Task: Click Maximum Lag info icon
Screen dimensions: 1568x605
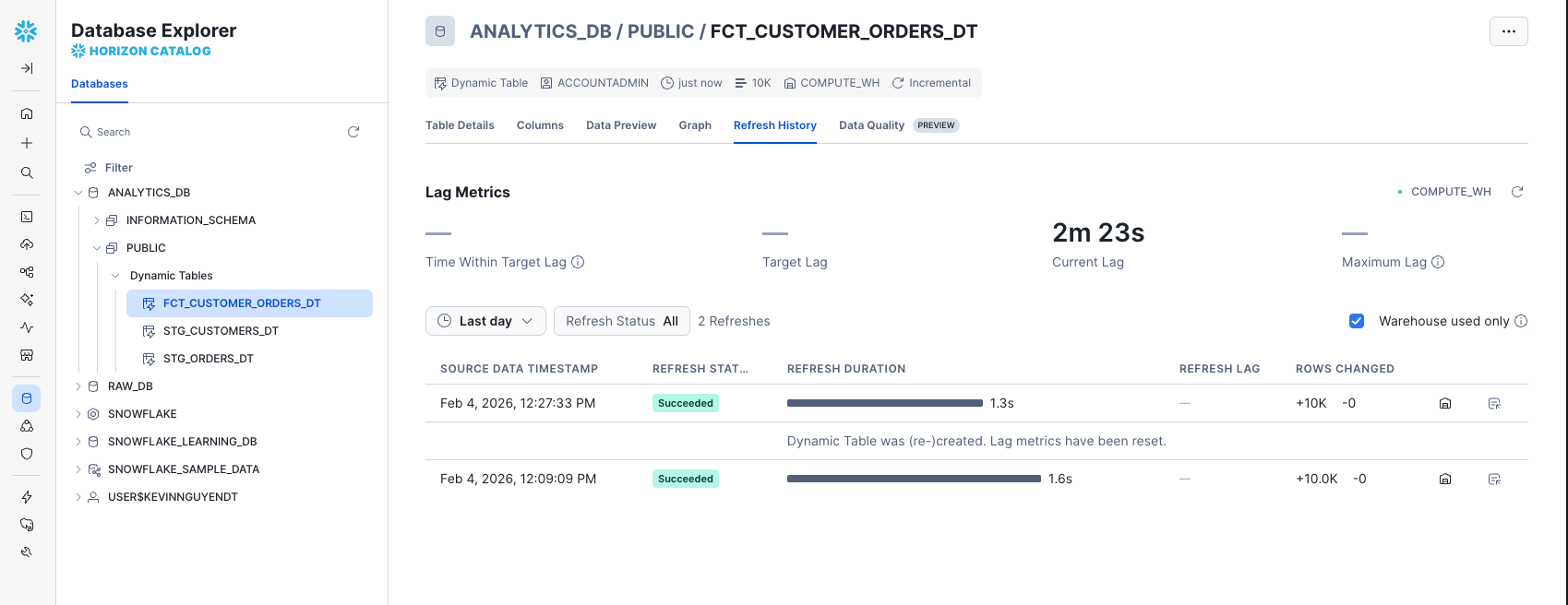Action: click(1438, 262)
